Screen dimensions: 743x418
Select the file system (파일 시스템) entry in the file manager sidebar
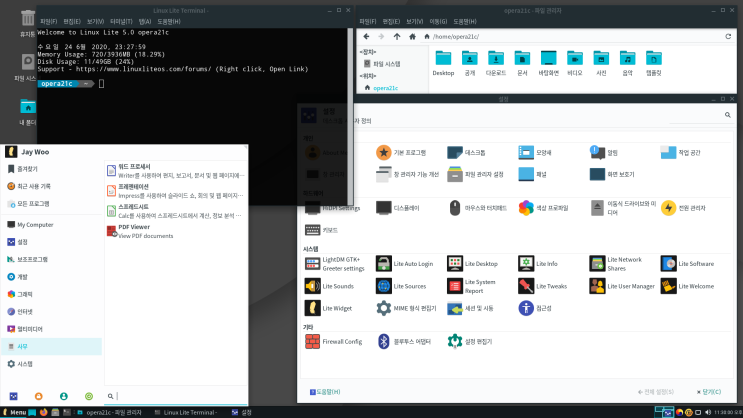point(382,64)
